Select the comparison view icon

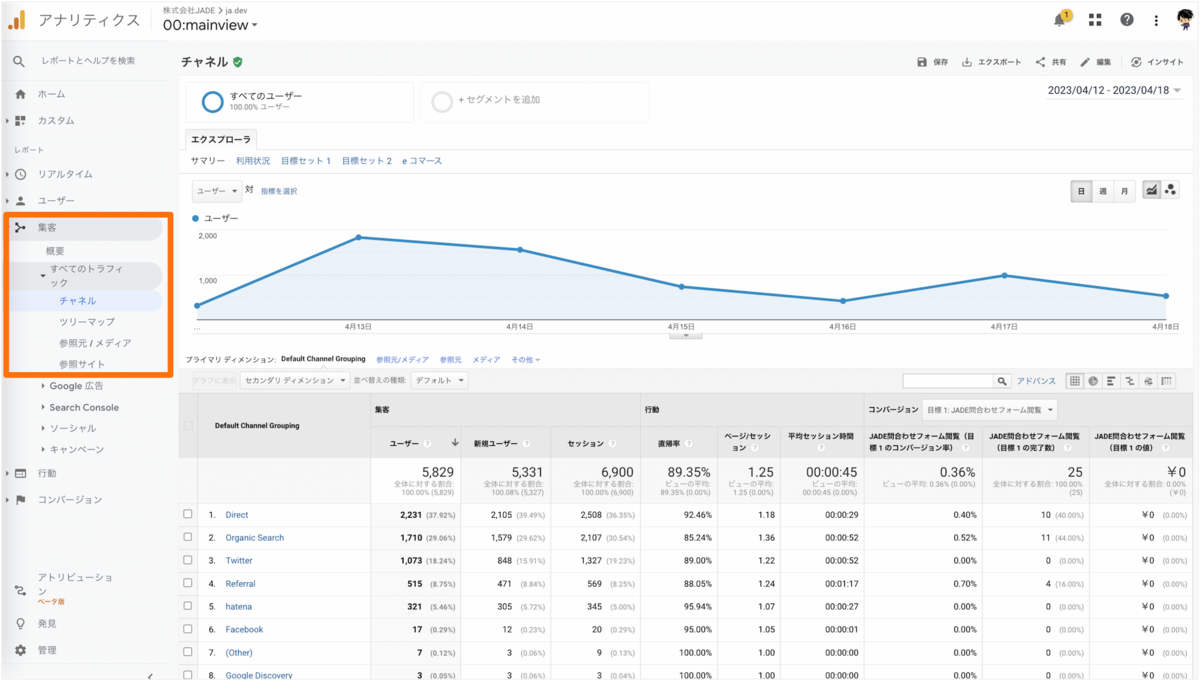pyautogui.click(x=1129, y=381)
